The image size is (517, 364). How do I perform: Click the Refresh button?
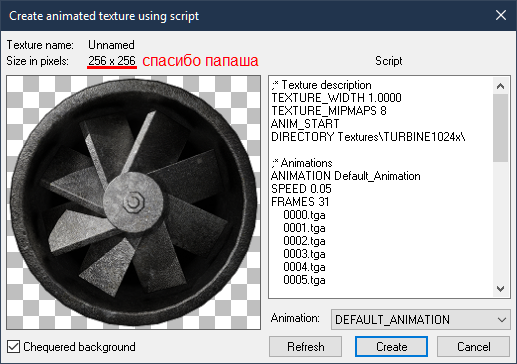(x=305, y=347)
